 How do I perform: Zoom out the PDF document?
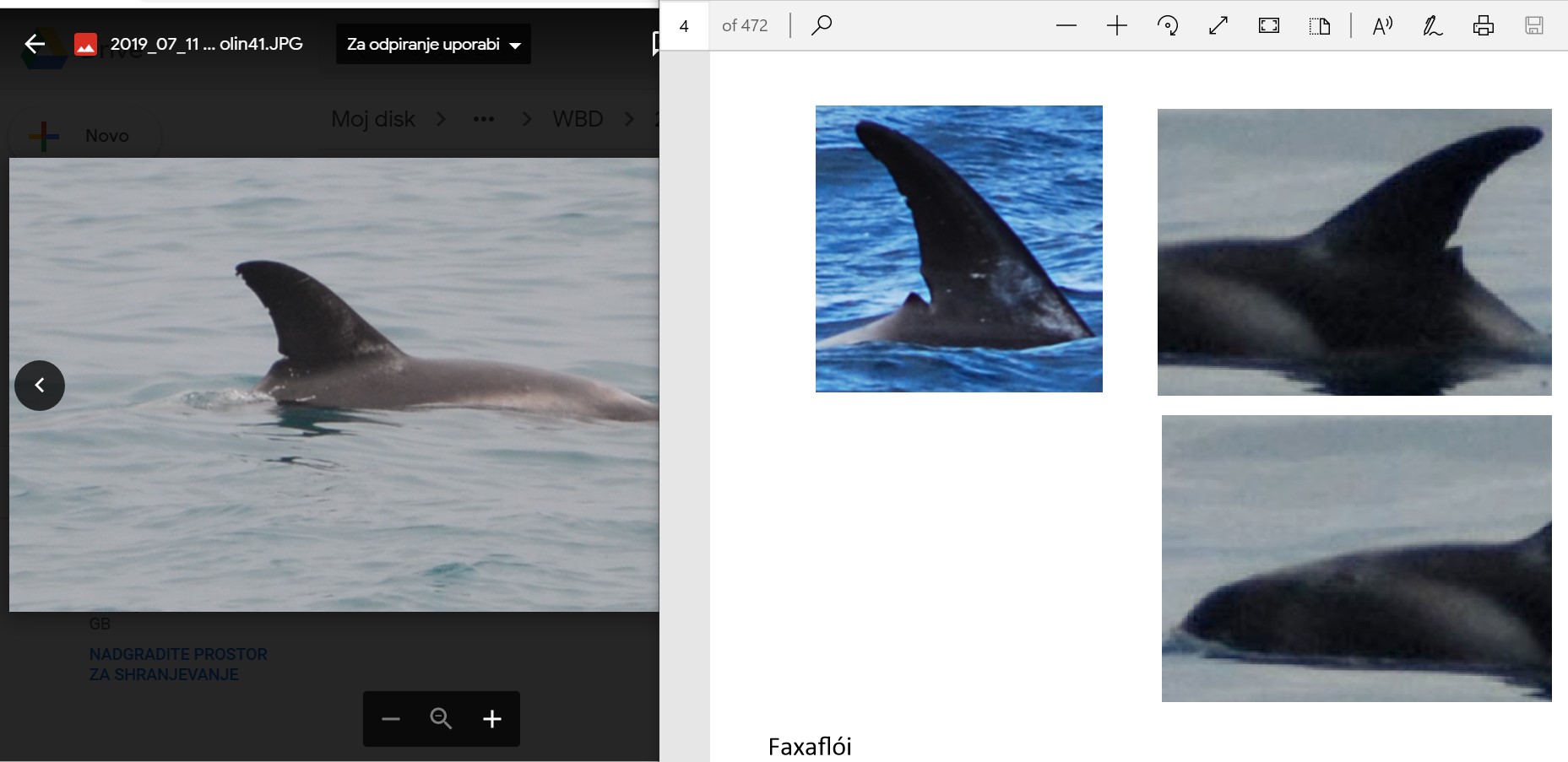[1066, 26]
